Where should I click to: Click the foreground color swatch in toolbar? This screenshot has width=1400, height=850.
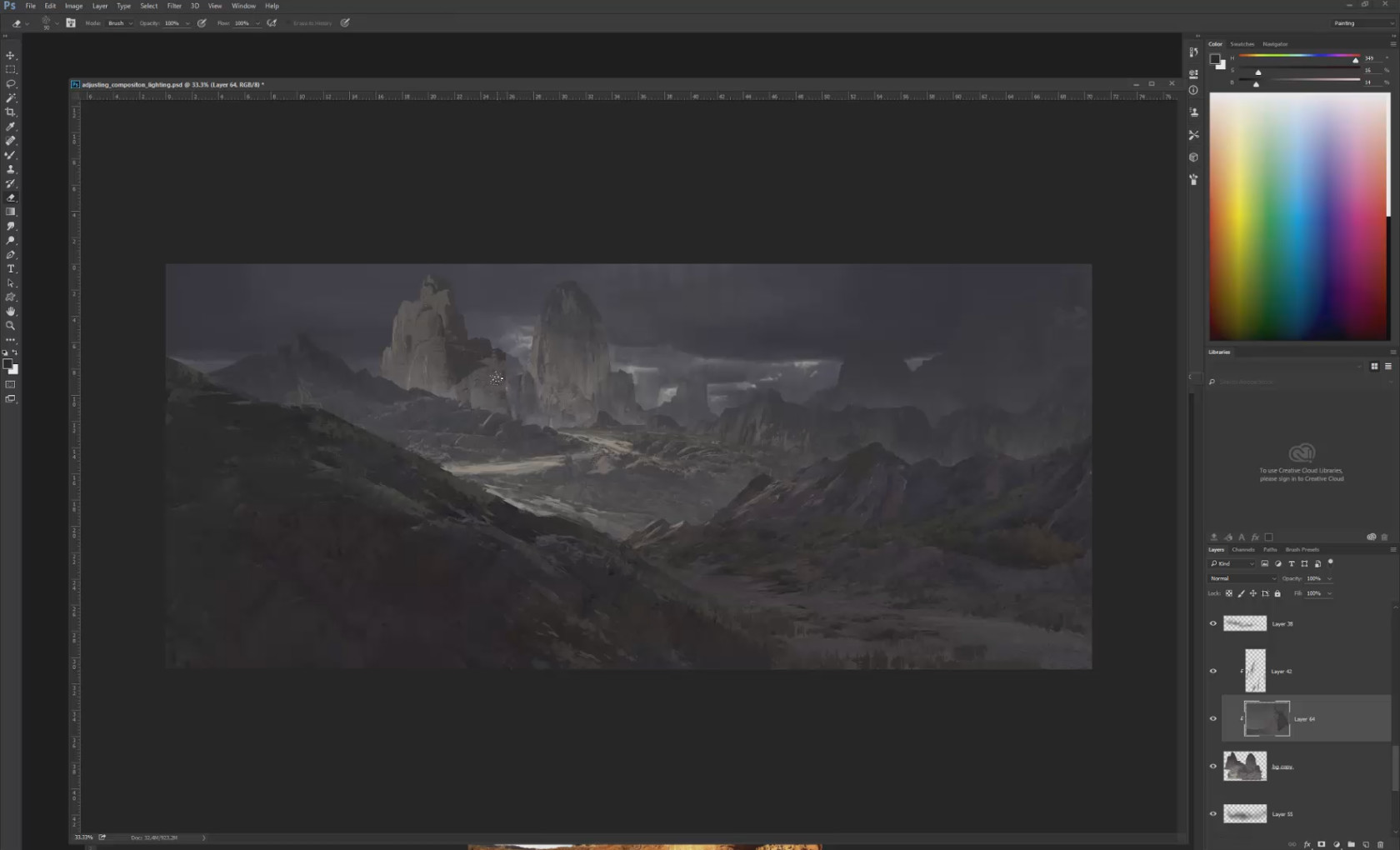click(x=7, y=365)
